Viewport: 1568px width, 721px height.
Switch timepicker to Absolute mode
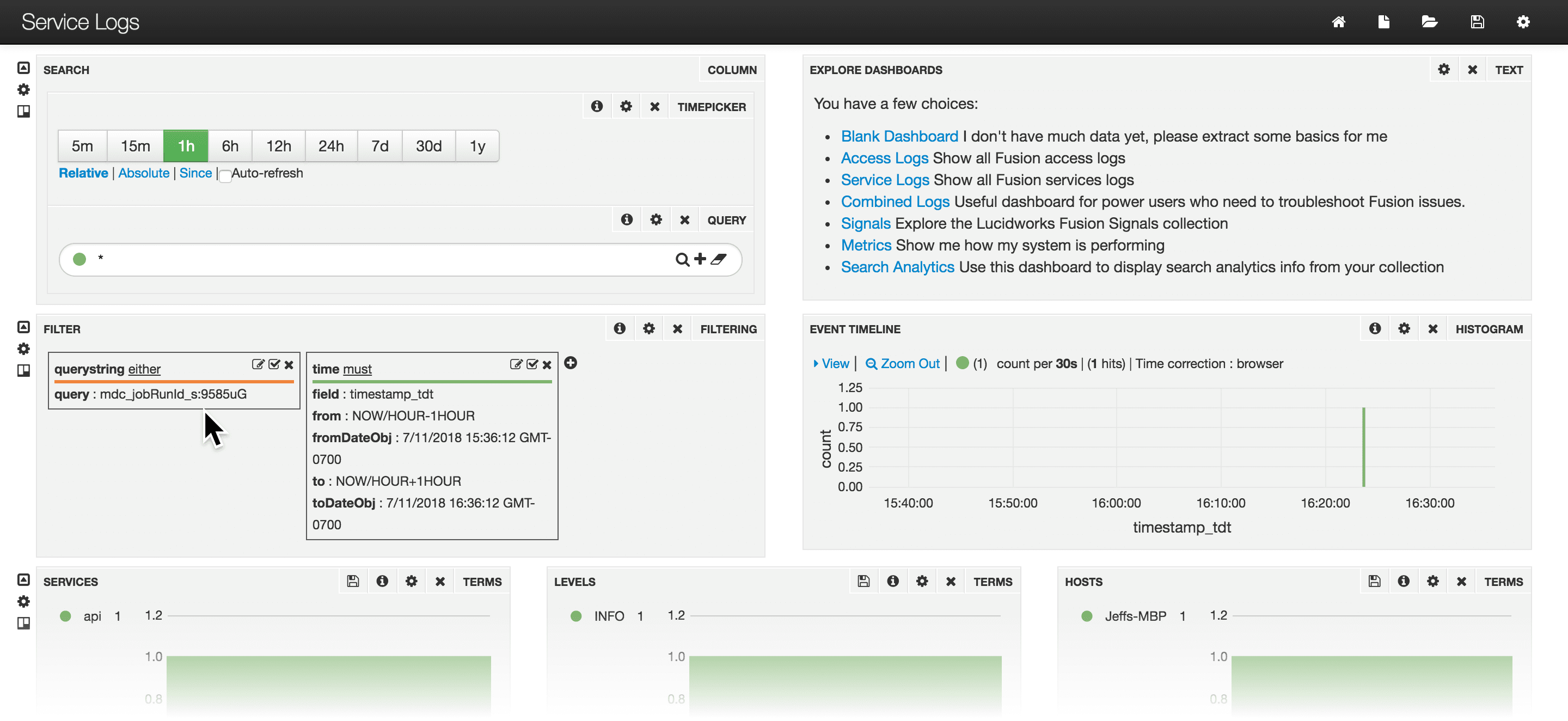tap(144, 173)
